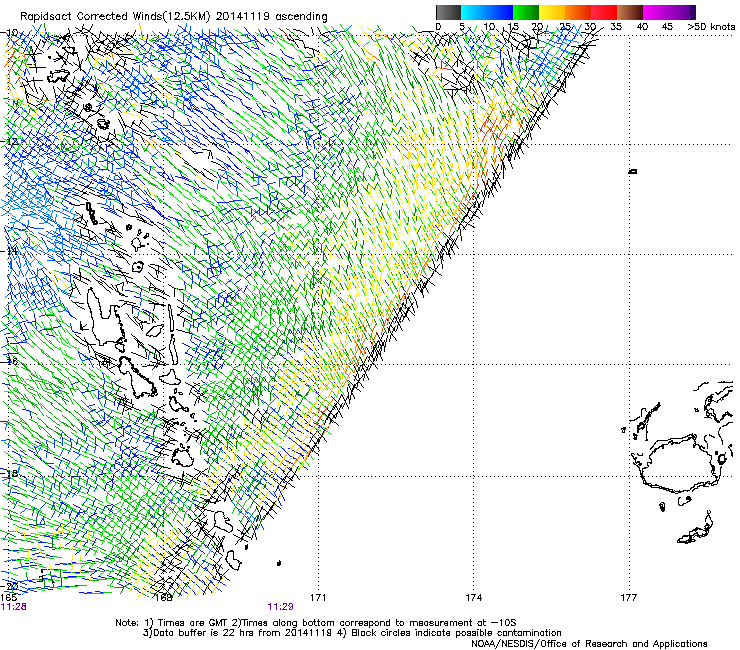Click the note line 'Times are GMT'

point(193,623)
